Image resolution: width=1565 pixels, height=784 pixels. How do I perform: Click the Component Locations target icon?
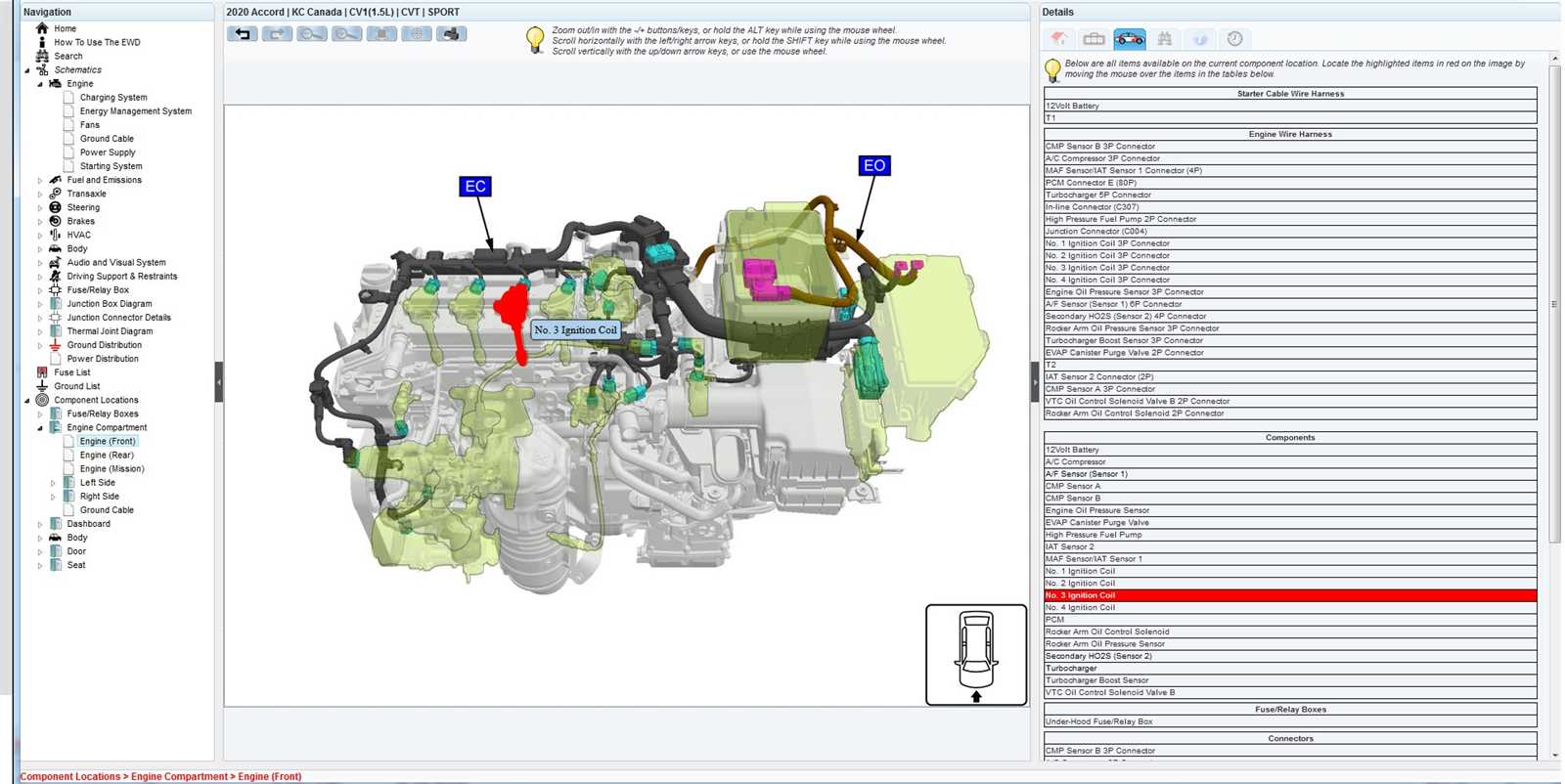[x=42, y=400]
